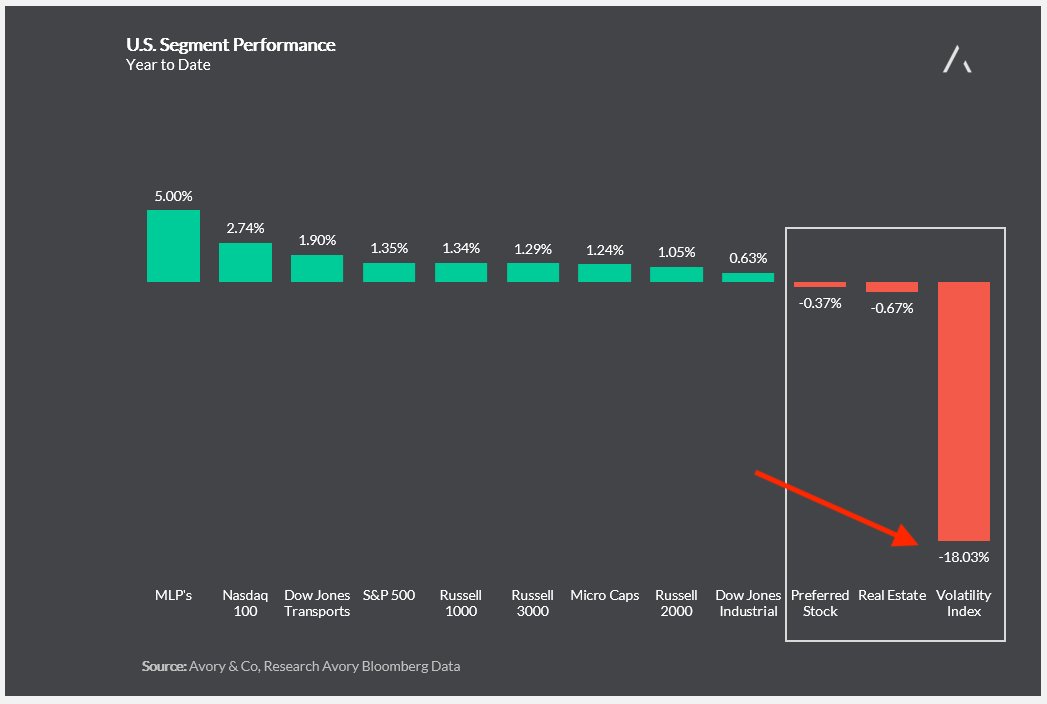Click the Dow Jones Industrial bar

coord(748,277)
